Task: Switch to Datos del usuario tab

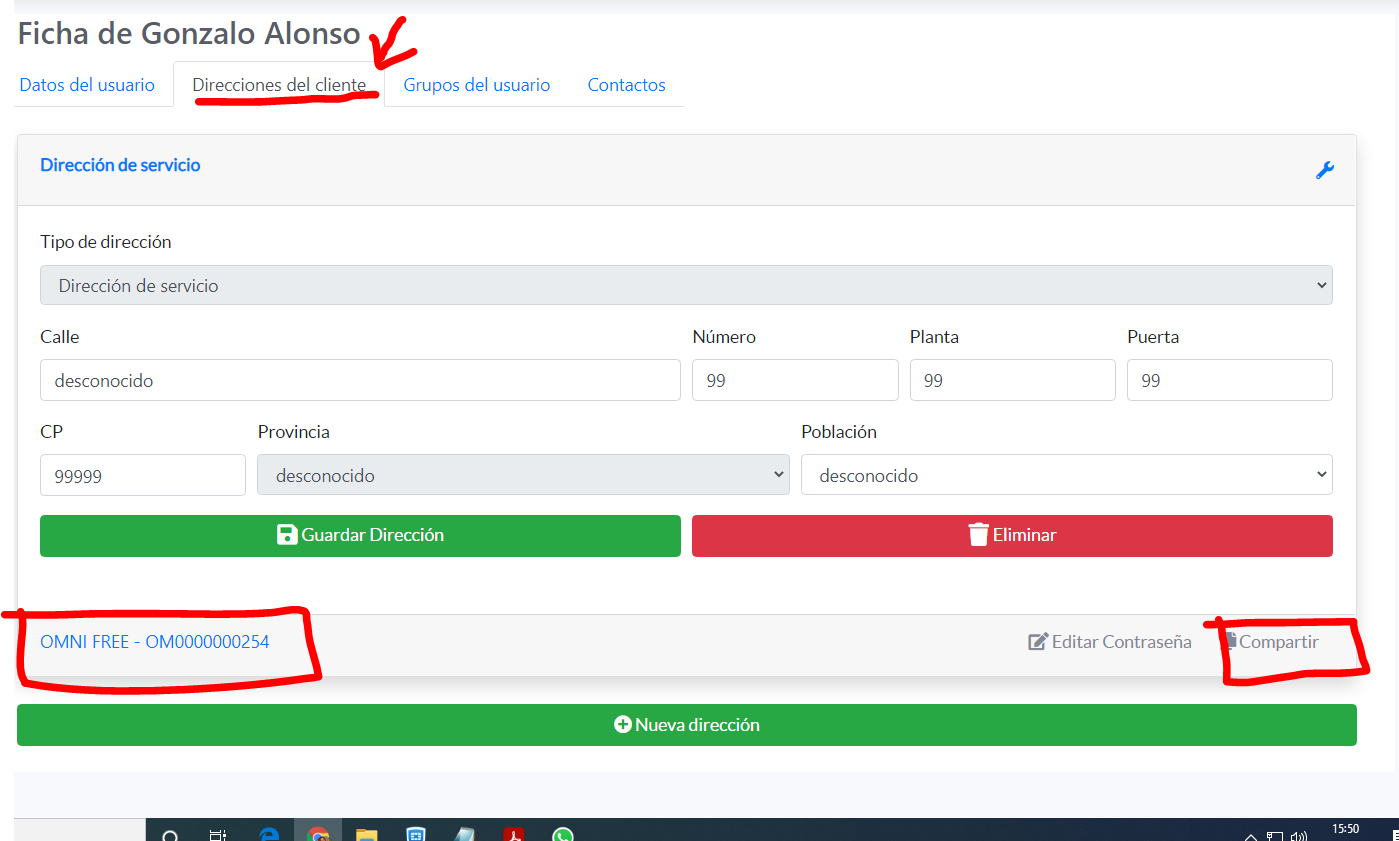Action: (x=87, y=85)
